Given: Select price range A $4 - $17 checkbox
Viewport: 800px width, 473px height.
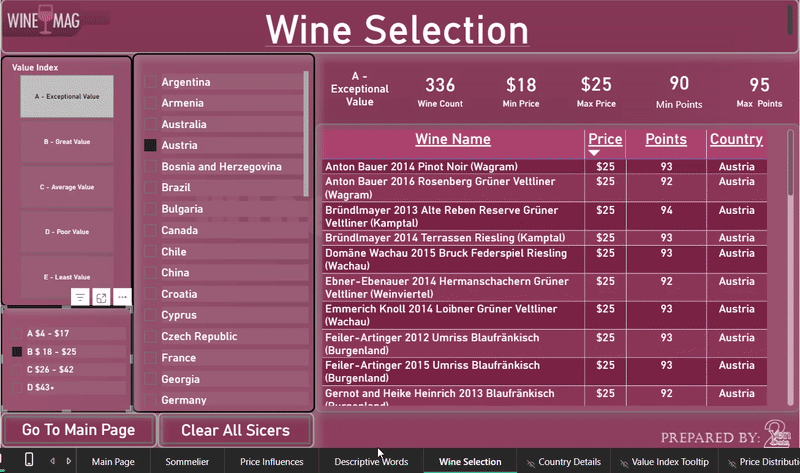Looking at the screenshot, I should [17, 334].
